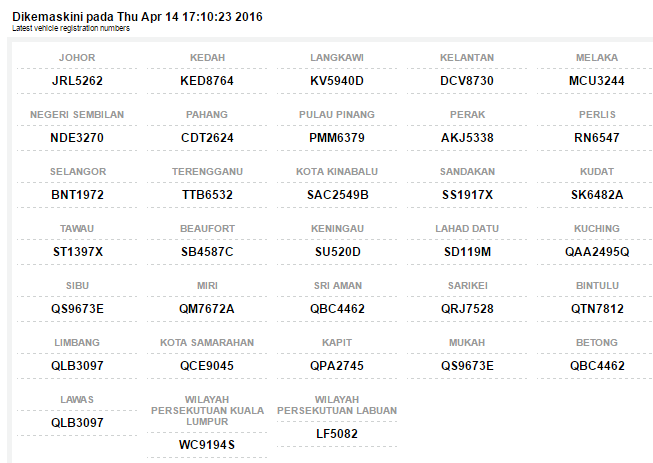
Task: Select Kelantan plate DCV8730
Action: pyautogui.click(x=467, y=81)
